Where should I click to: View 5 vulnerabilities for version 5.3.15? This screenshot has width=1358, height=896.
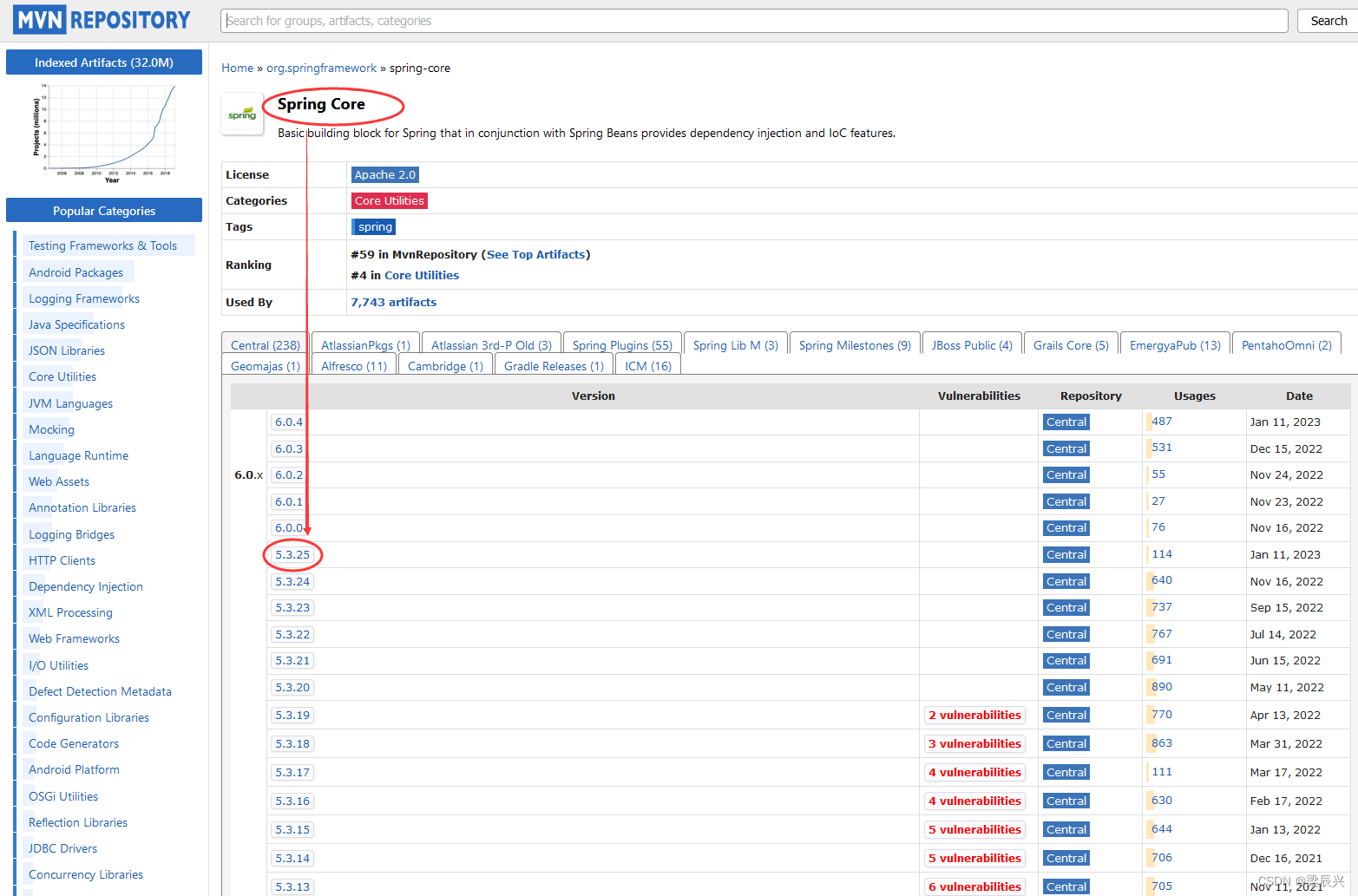[974, 829]
